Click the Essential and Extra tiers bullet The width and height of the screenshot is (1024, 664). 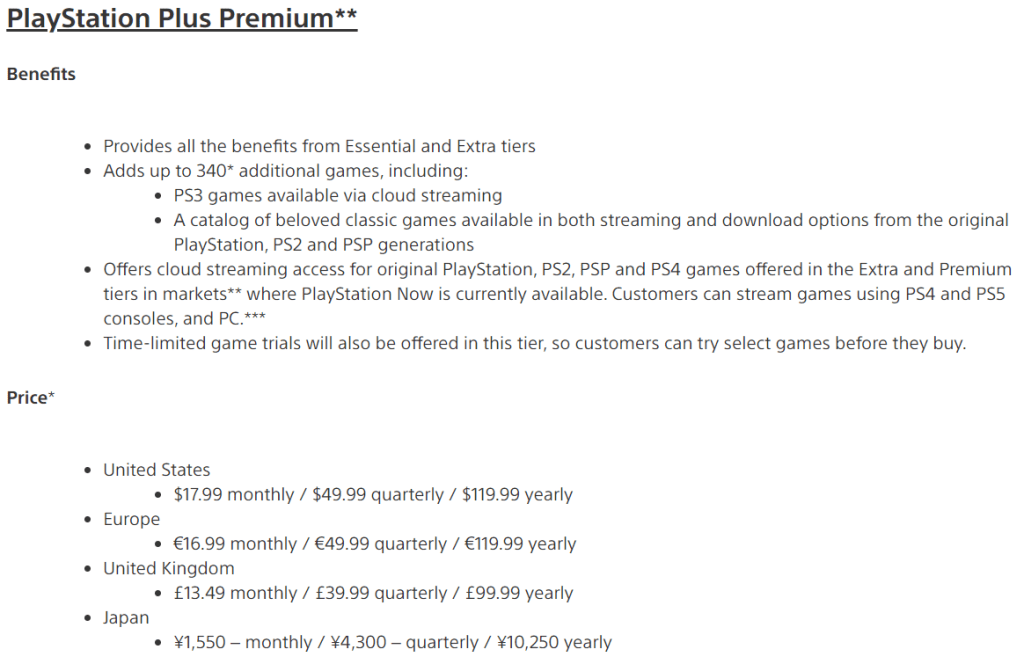[x=319, y=146]
